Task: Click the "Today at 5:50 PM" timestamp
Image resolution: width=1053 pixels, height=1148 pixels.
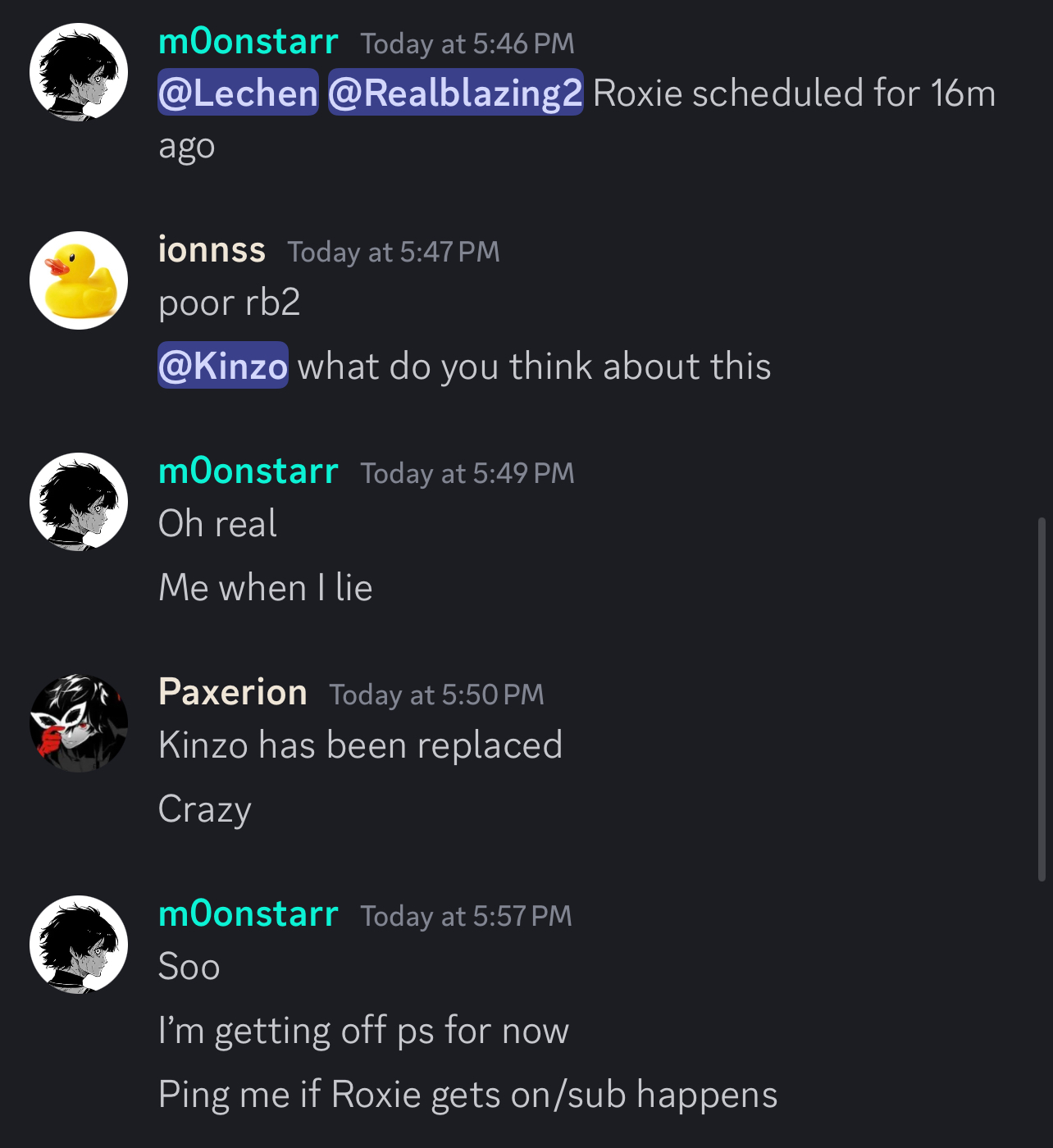Action: [x=436, y=695]
